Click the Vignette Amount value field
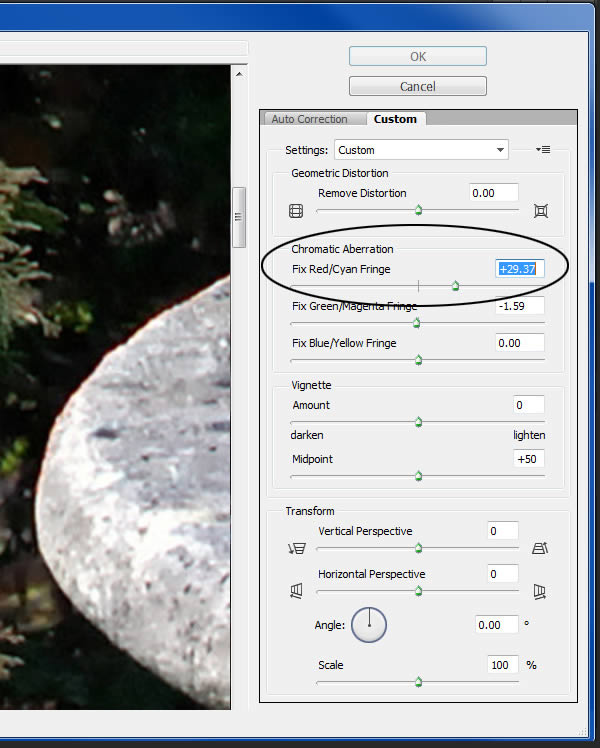Viewport: 600px width, 748px height. point(528,405)
